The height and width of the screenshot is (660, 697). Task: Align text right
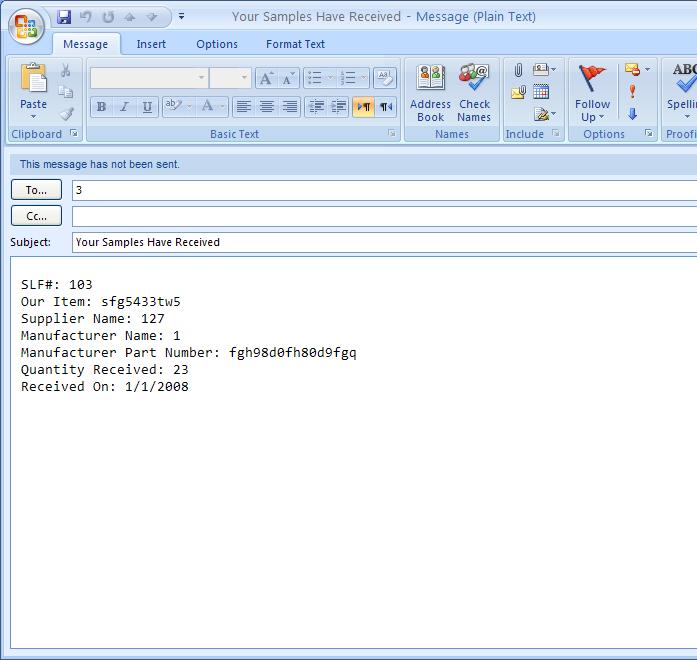290,107
